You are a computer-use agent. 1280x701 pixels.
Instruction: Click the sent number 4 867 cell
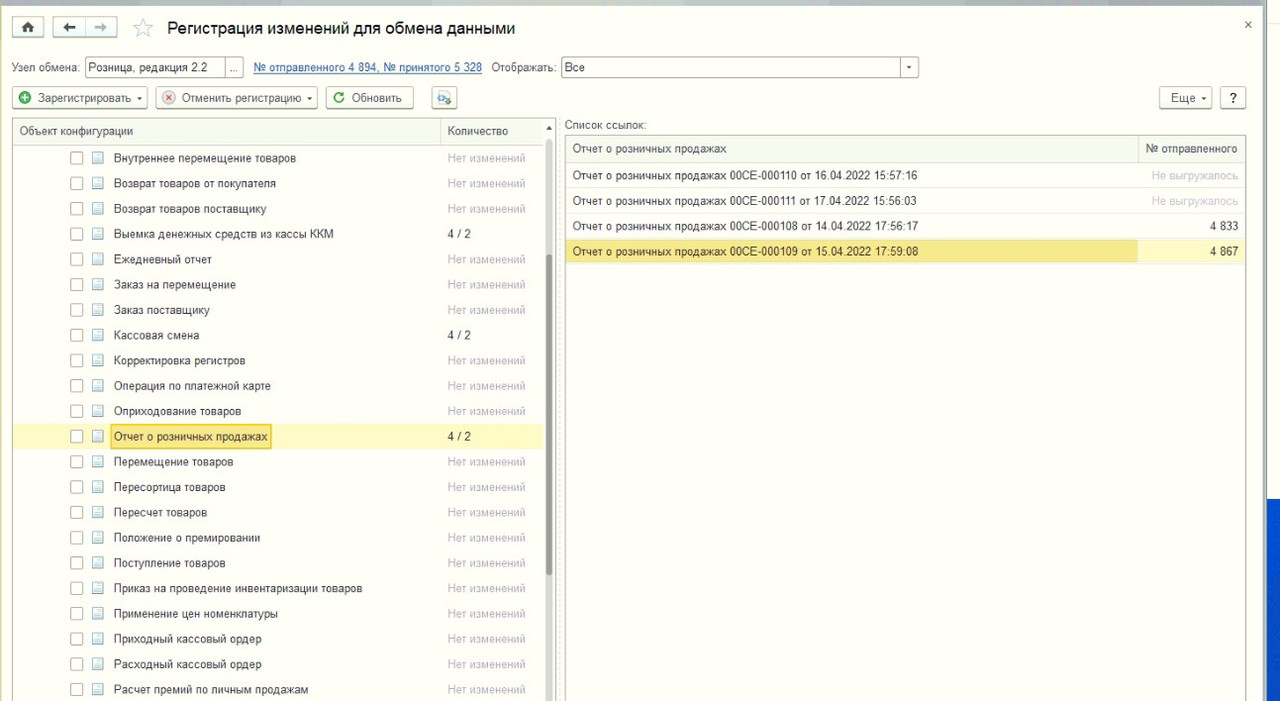point(1192,252)
